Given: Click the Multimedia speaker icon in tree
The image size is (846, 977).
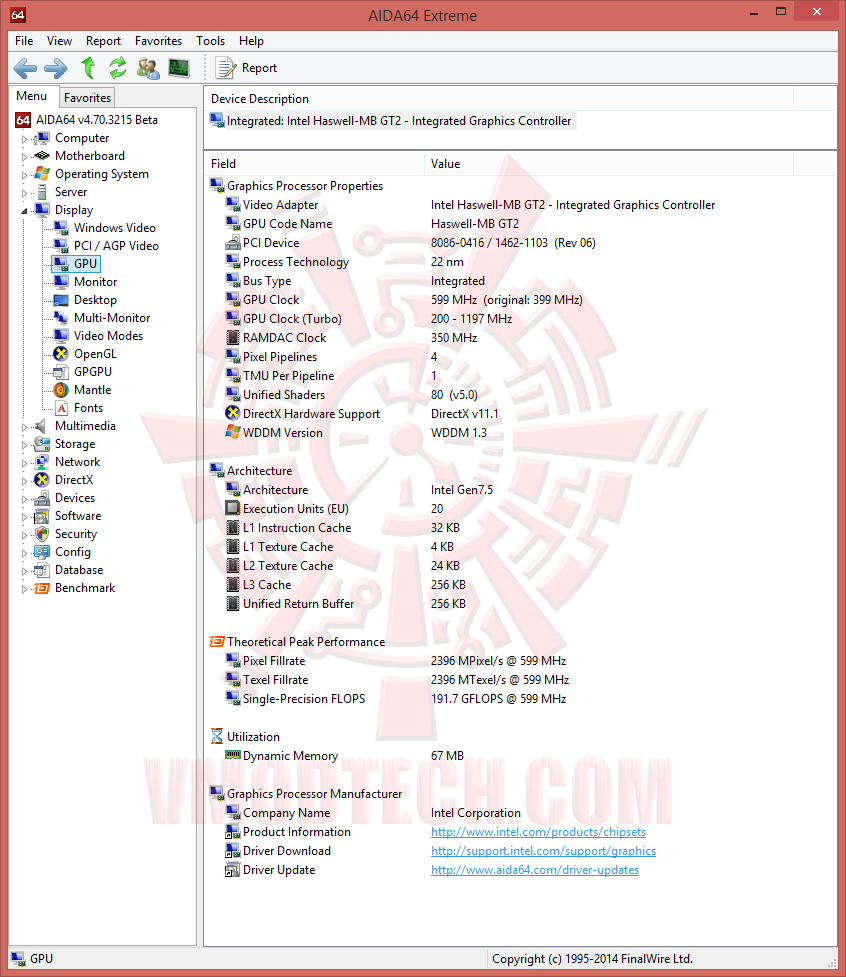Looking at the screenshot, I should click(x=42, y=426).
